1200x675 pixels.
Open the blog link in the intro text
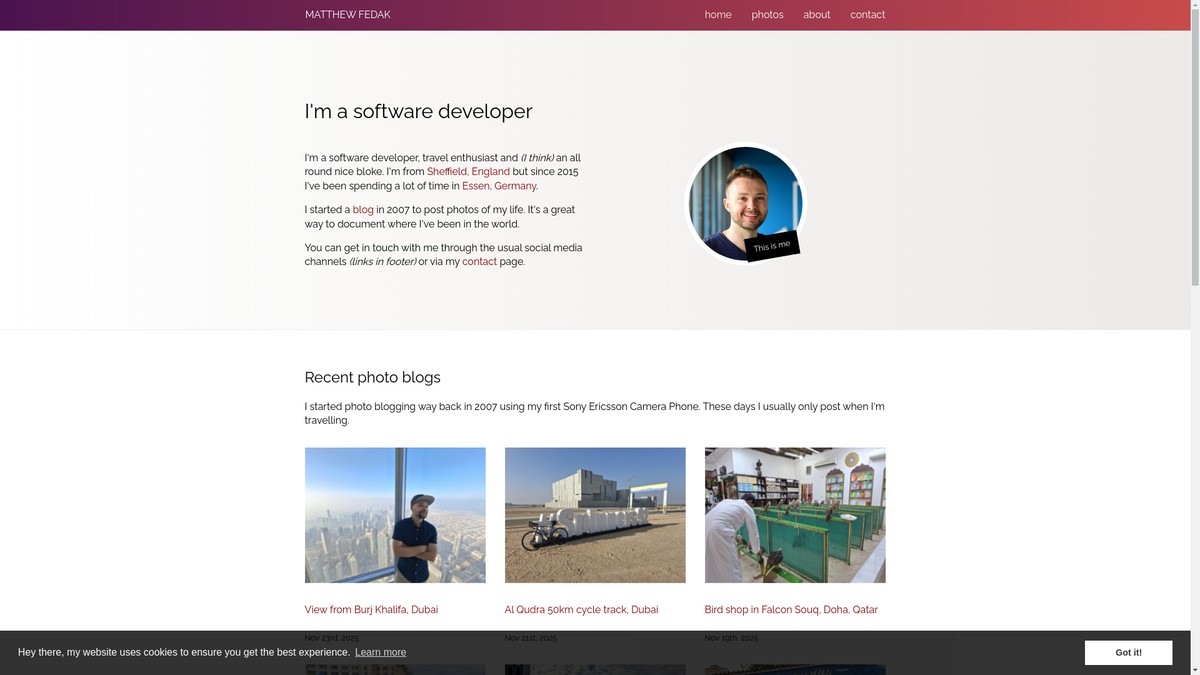click(x=363, y=210)
